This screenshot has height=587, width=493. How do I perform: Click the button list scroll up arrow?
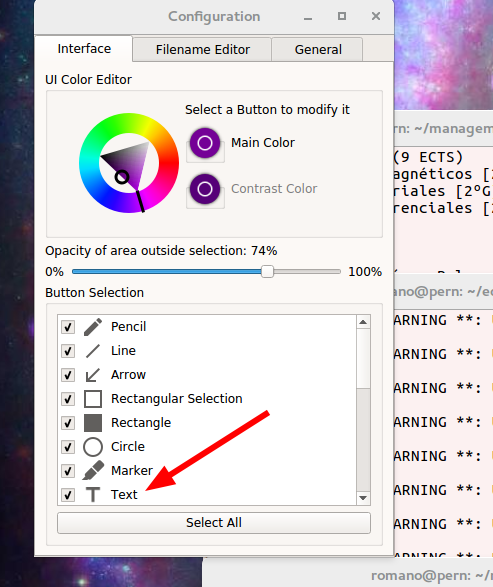click(363, 322)
